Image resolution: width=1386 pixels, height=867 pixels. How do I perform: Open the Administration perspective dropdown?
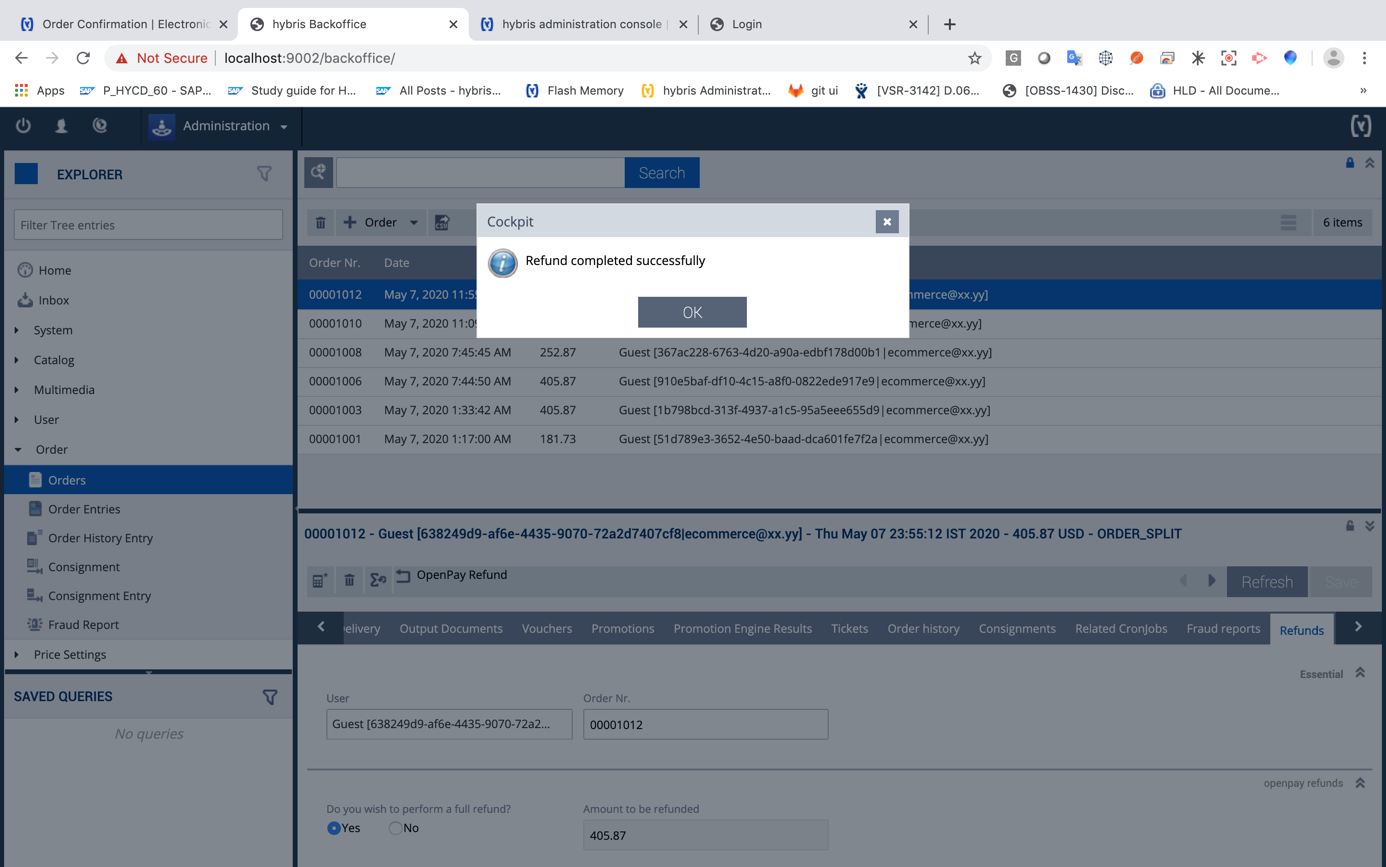220,126
